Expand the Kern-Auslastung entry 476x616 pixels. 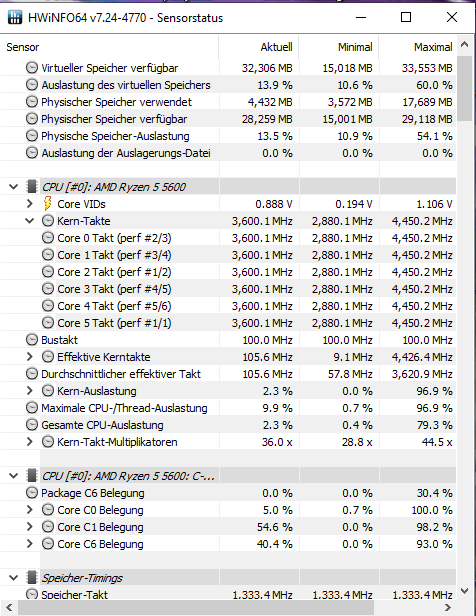tap(30, 390)
